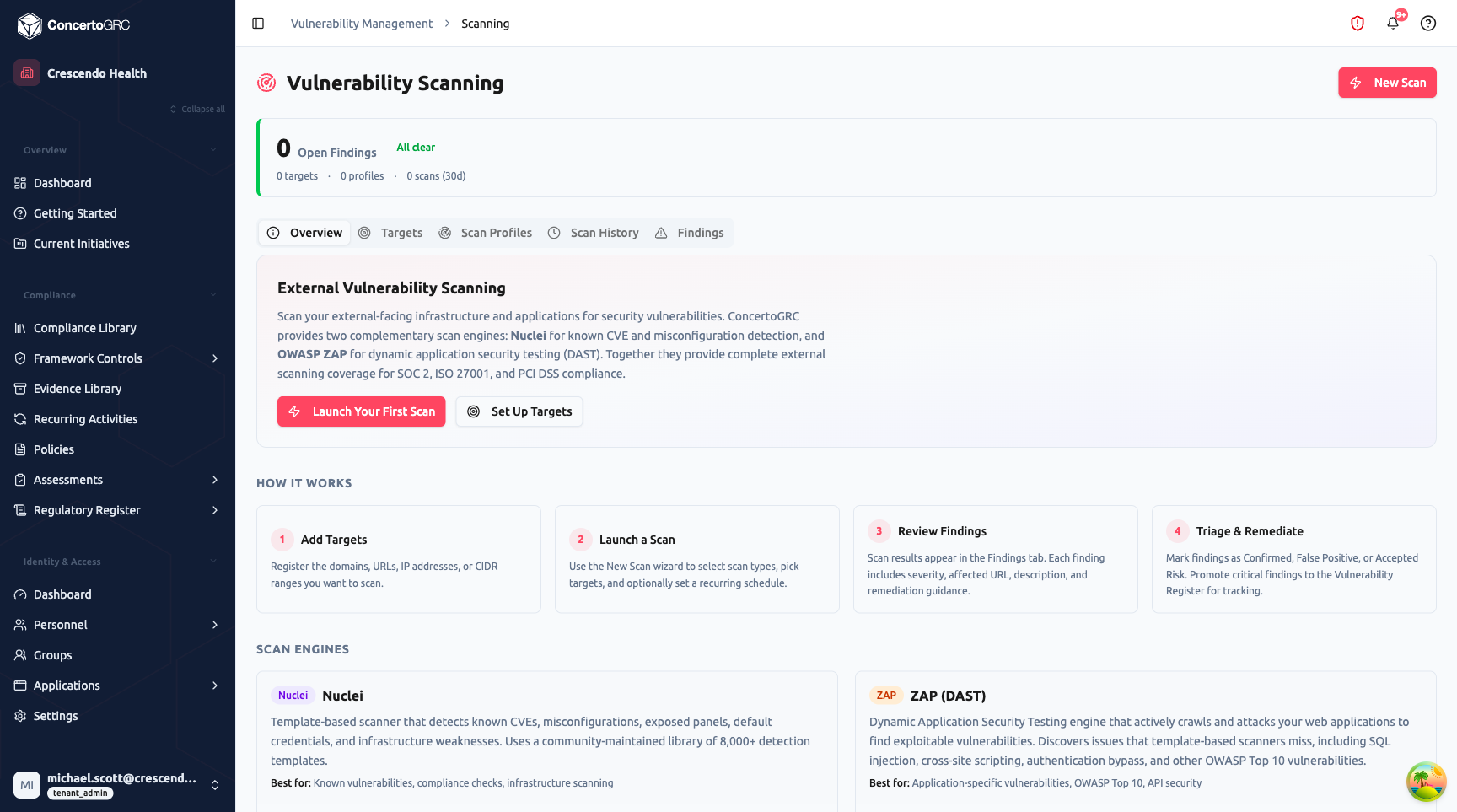Screen dimensions: 1457x812
Task: Open the red shield alert icon
Action: tap(1358, 24)
